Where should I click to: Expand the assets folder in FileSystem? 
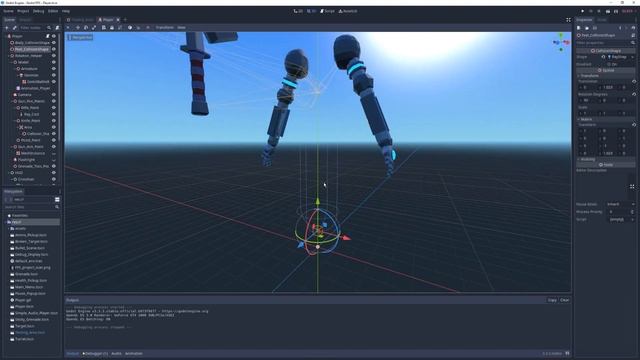point(9,229)
